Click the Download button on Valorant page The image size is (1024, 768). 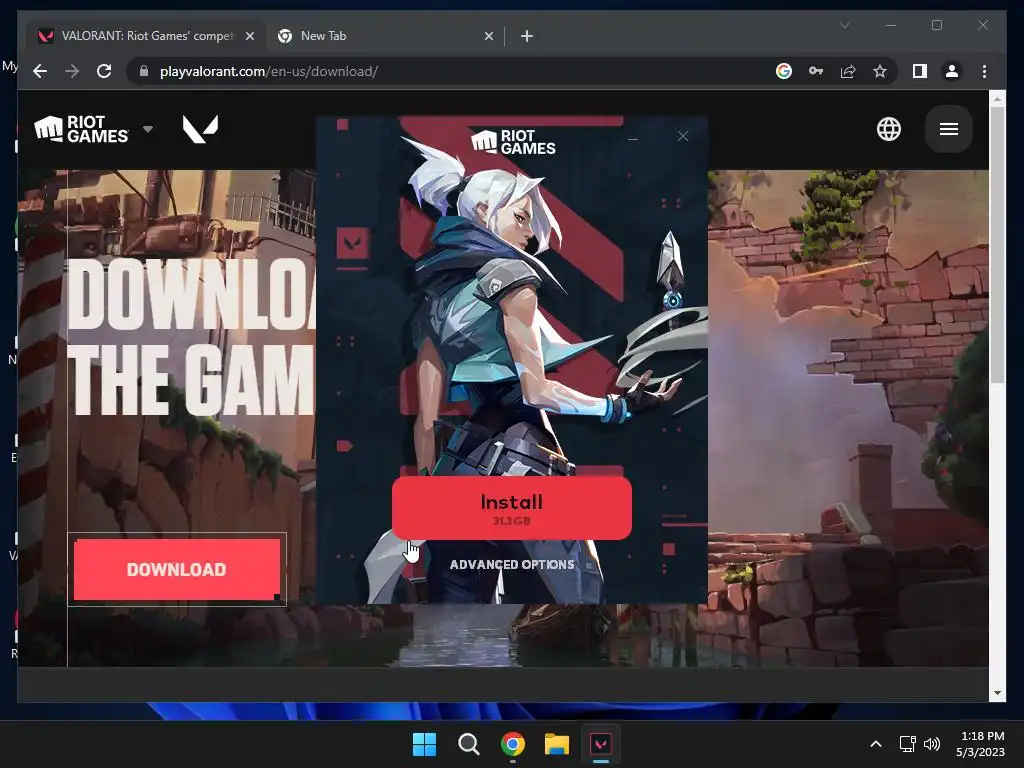click(177, 569)
